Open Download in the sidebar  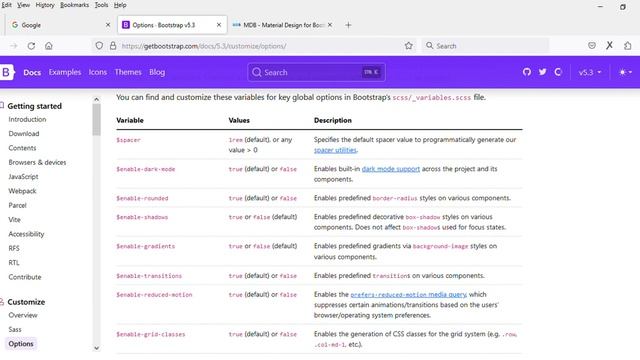click(x=24, y=134)
